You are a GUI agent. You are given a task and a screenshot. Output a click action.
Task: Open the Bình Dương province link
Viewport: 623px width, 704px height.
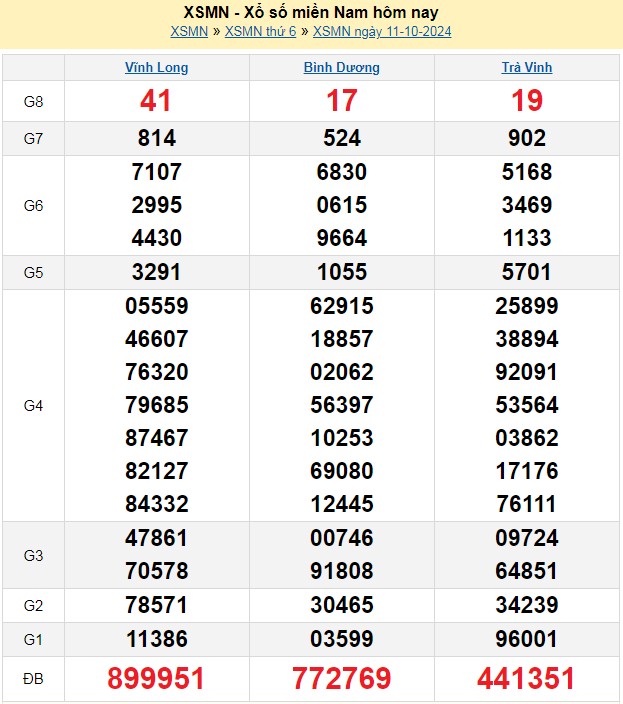click(342, 68)
